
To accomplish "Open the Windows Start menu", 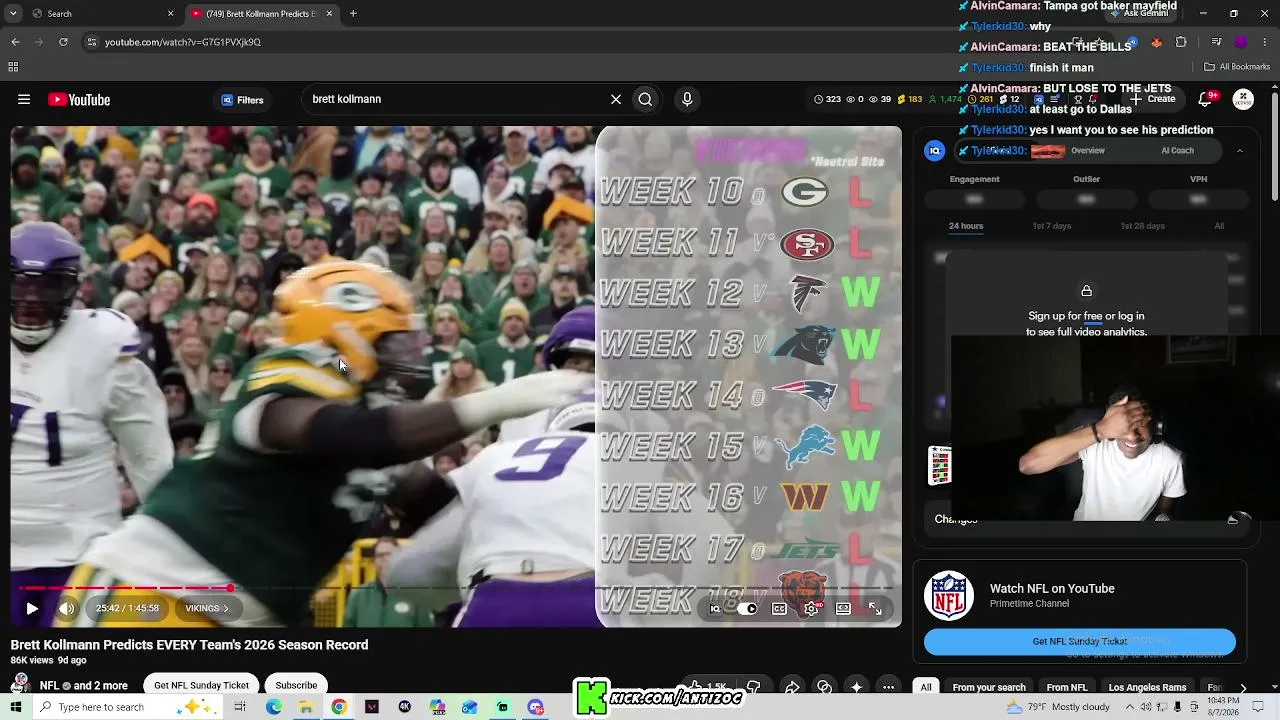I will pyautogui.click(x=15, y=707).
